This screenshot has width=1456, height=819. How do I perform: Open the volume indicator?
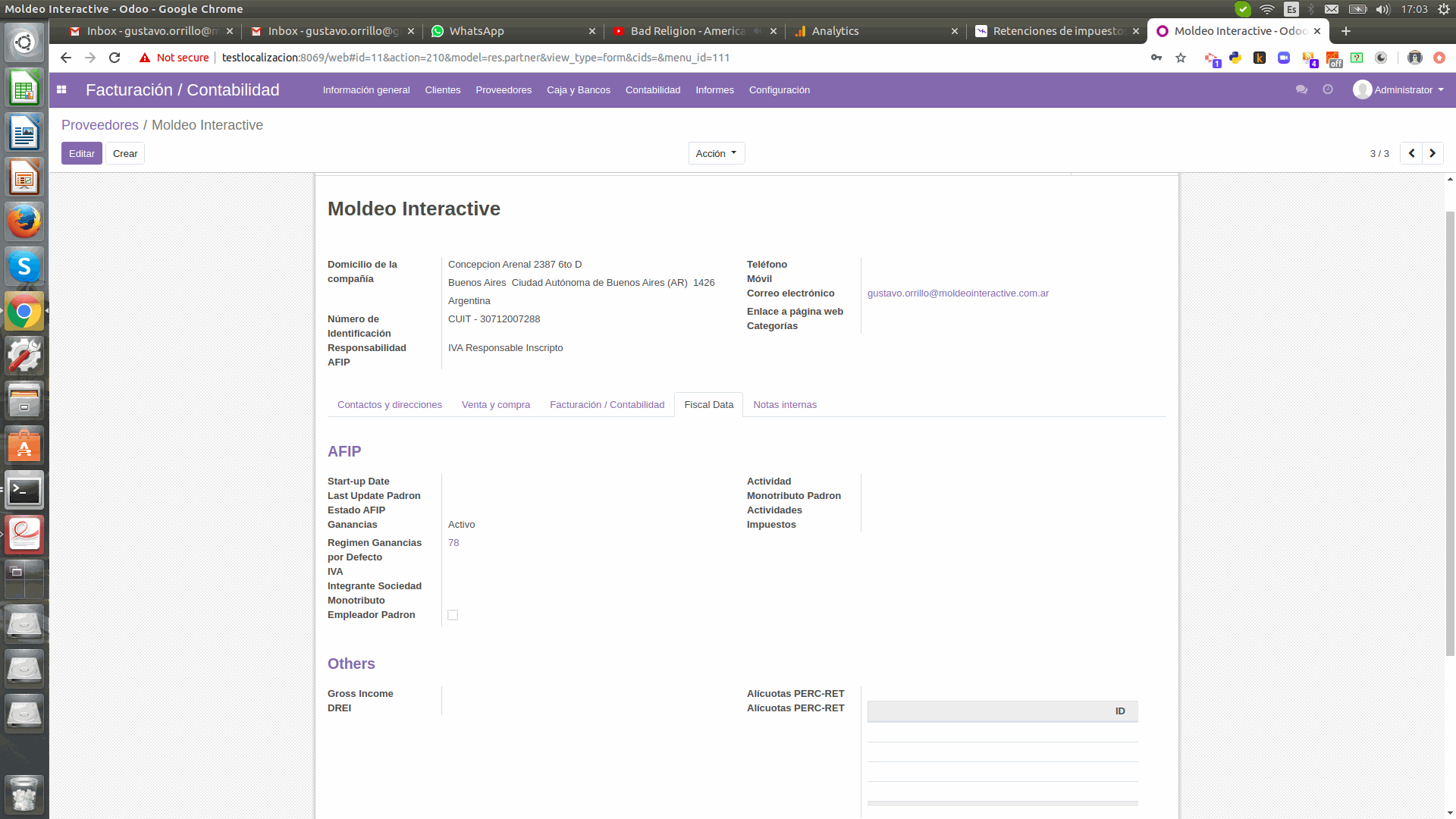pos(1383,9)
